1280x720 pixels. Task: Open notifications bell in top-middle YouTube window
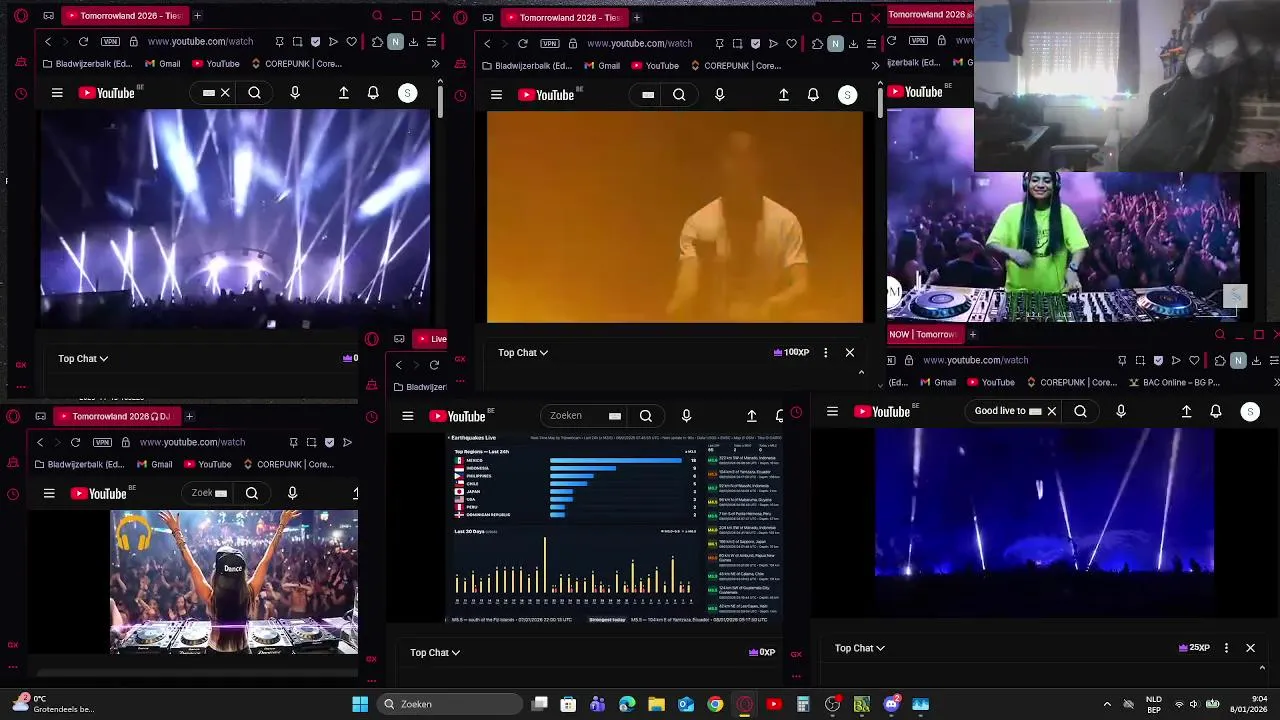pyautogui.click(x=813, y=95)
